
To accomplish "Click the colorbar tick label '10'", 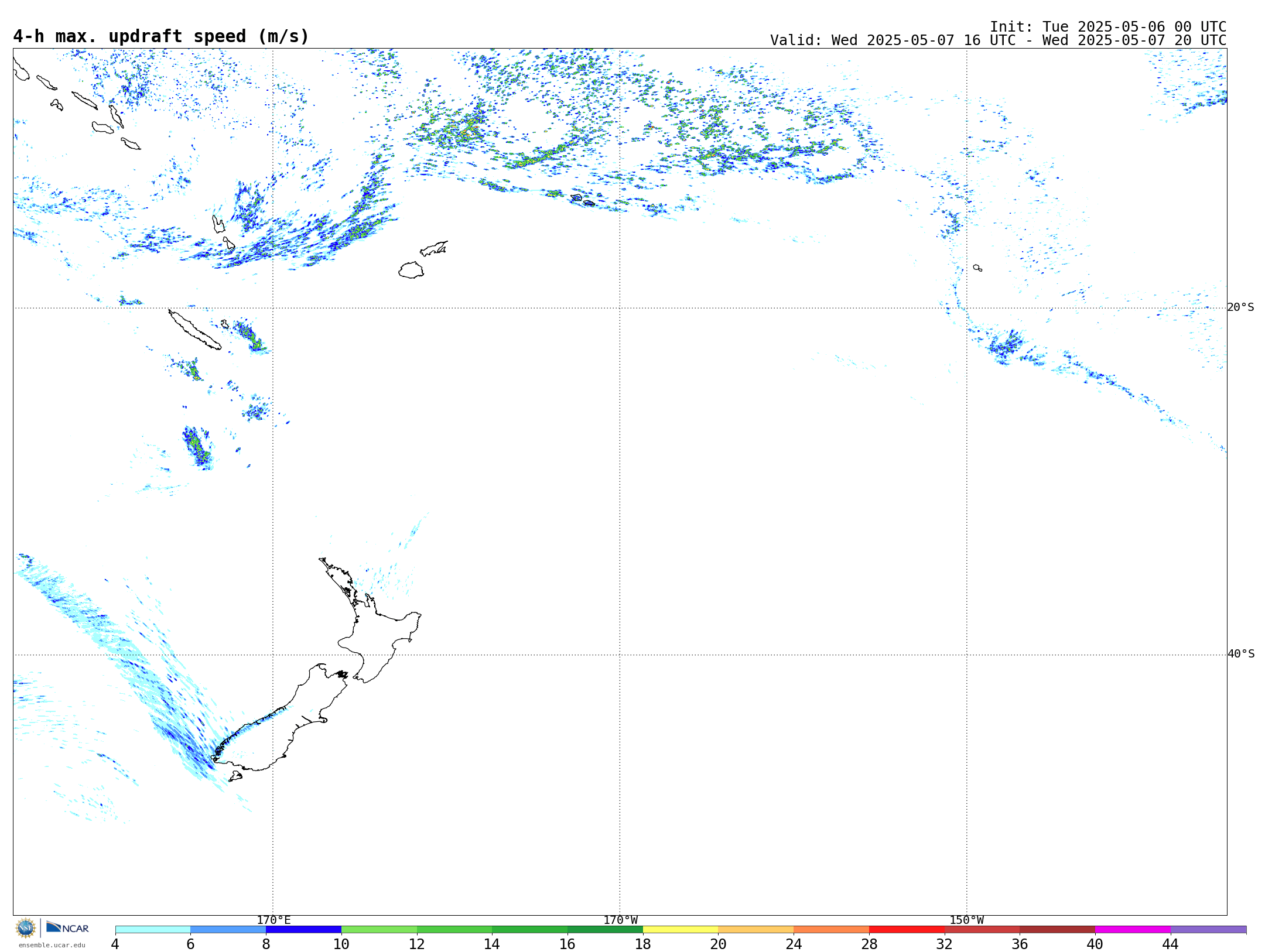I will (341, 944).
